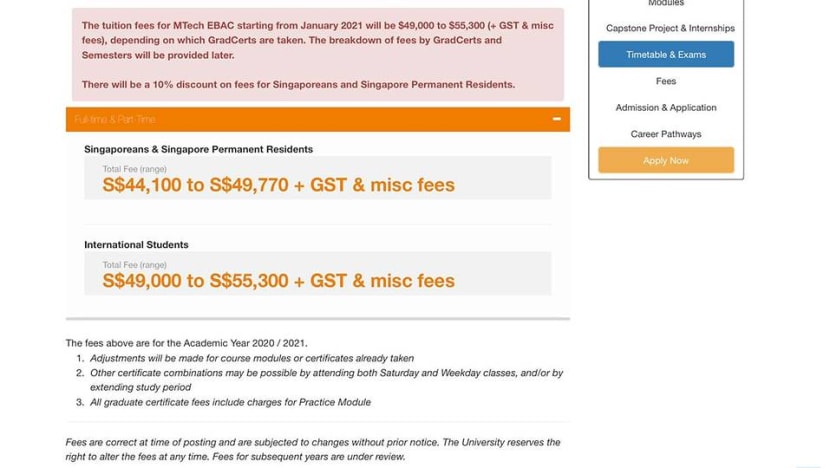Screen dimensions: 830x468
Task: Click the first Total Fee (range) label
Action: 134,169
